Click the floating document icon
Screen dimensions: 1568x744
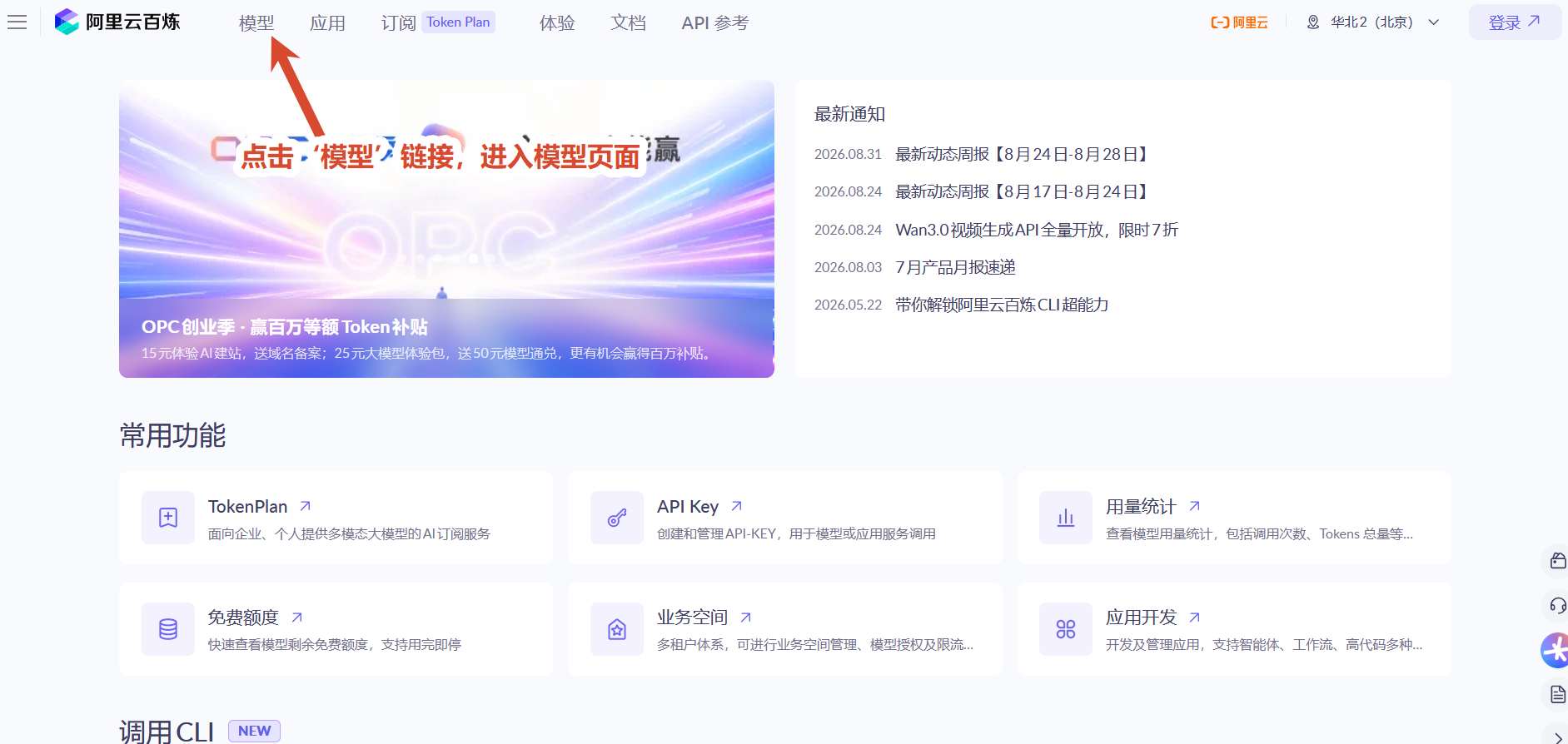point(1557,694)
